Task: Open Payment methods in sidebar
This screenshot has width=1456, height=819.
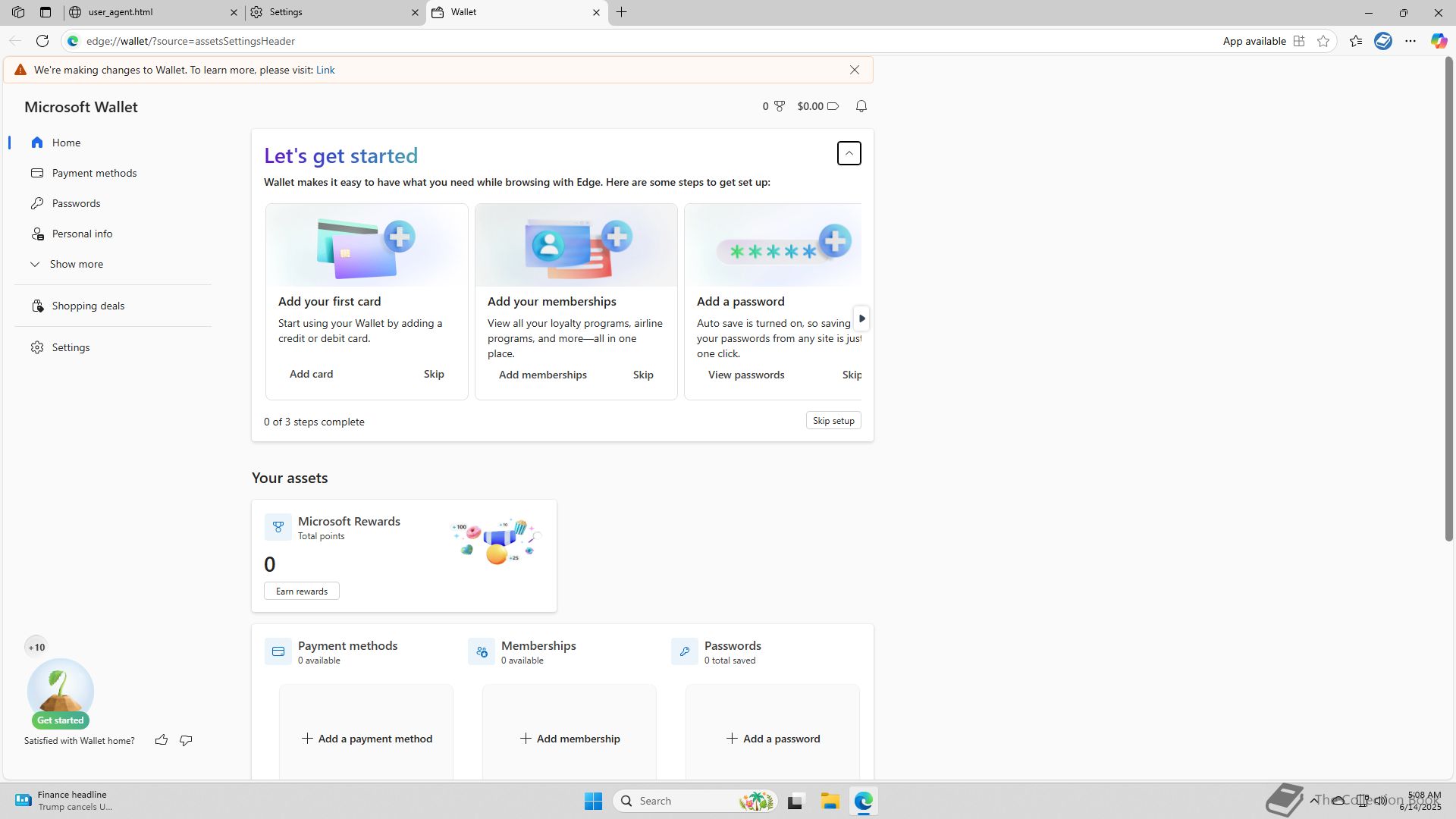Action: 94,173
